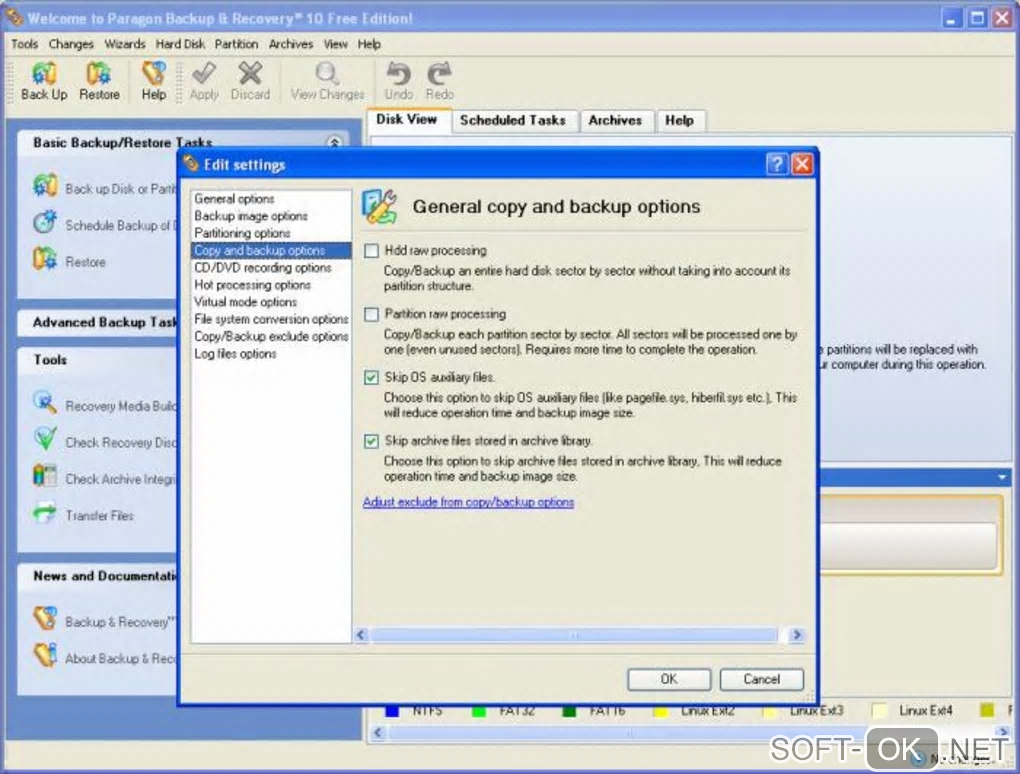Screen dimensions: 1020x774
Task: Open the Hard Disk menu
Action: pyautogui.click(x=180, y=44)
